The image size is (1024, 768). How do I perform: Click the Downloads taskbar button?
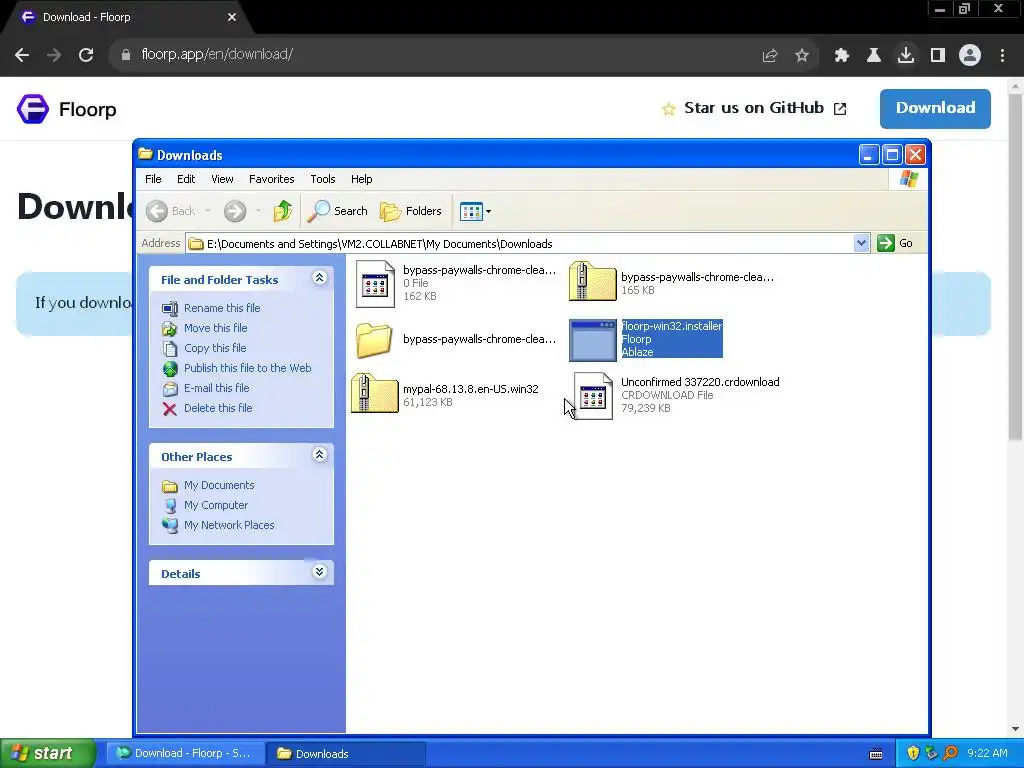pyautogui.click(x=347, y=753)
